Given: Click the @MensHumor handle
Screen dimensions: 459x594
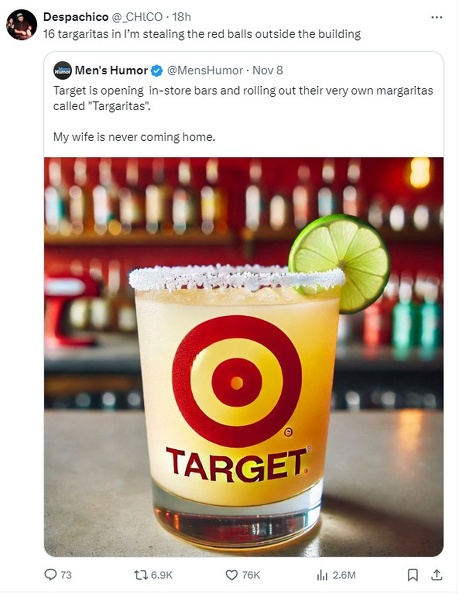Looking at the screenshot, I should click(205, 70).
